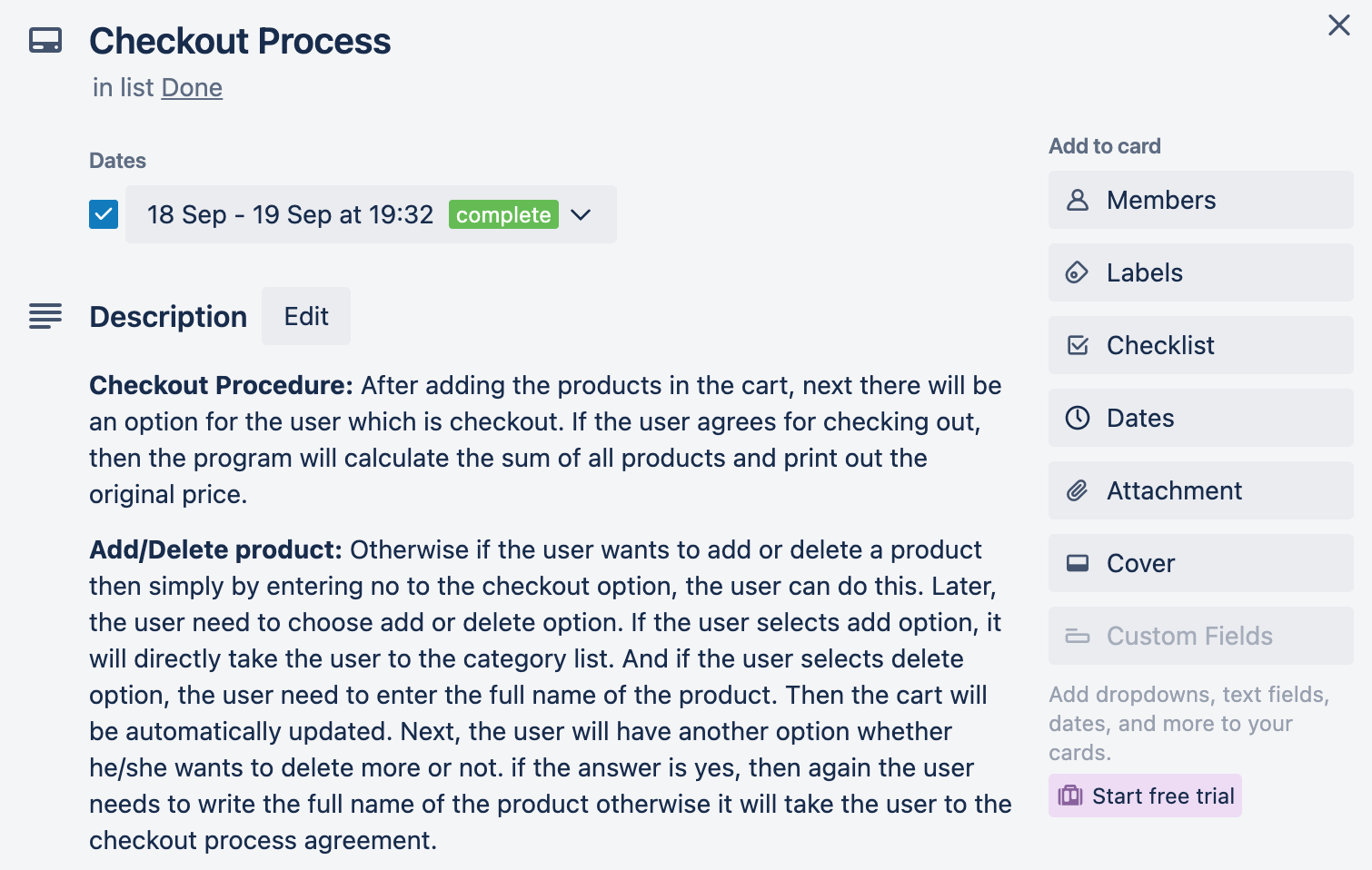The width and height of the screenshot is (1372, 870).
Task: Click the Labels tag icon
Action: (x=1078, y=272)
